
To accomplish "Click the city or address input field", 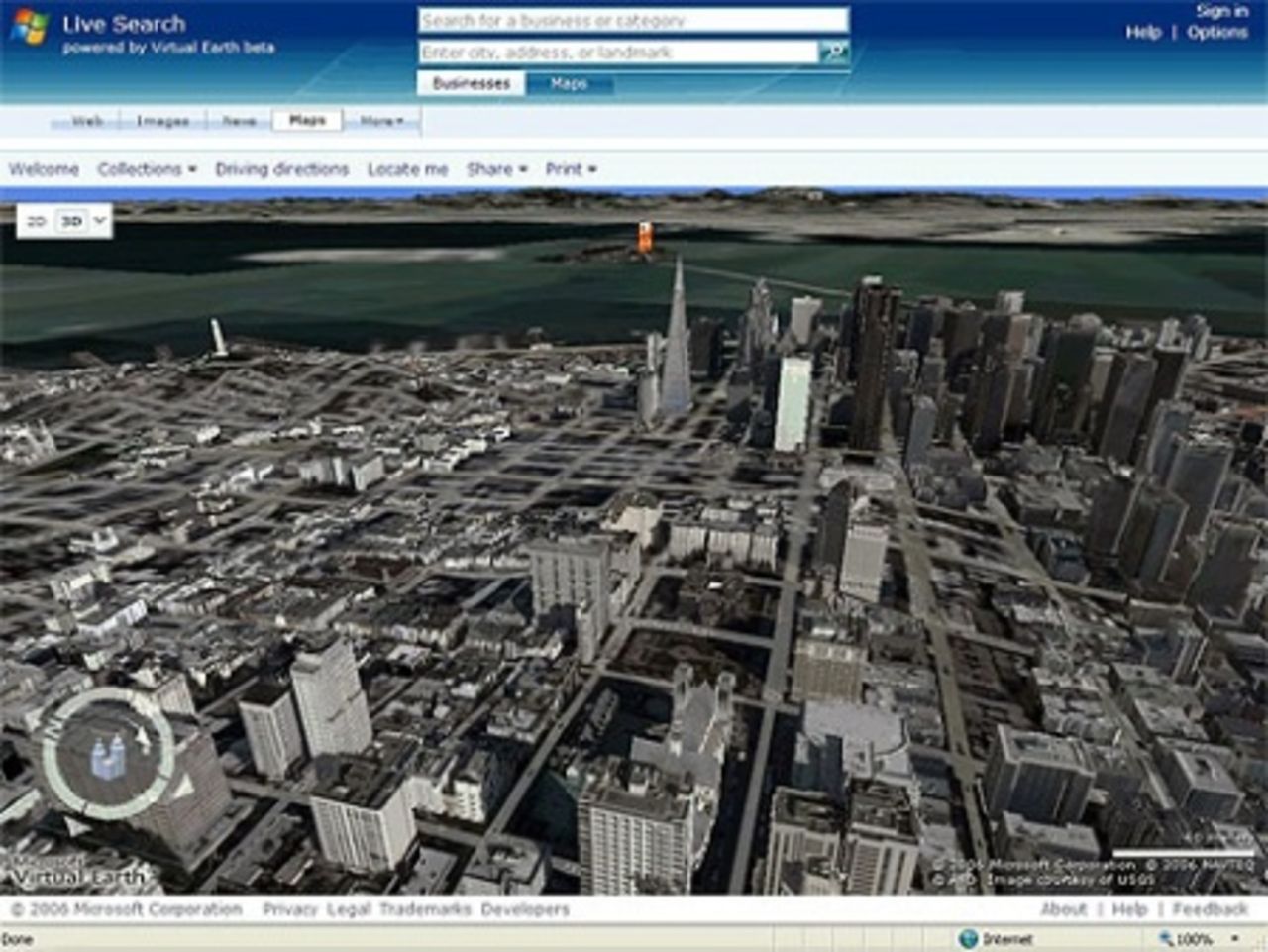I will [614, 52].
